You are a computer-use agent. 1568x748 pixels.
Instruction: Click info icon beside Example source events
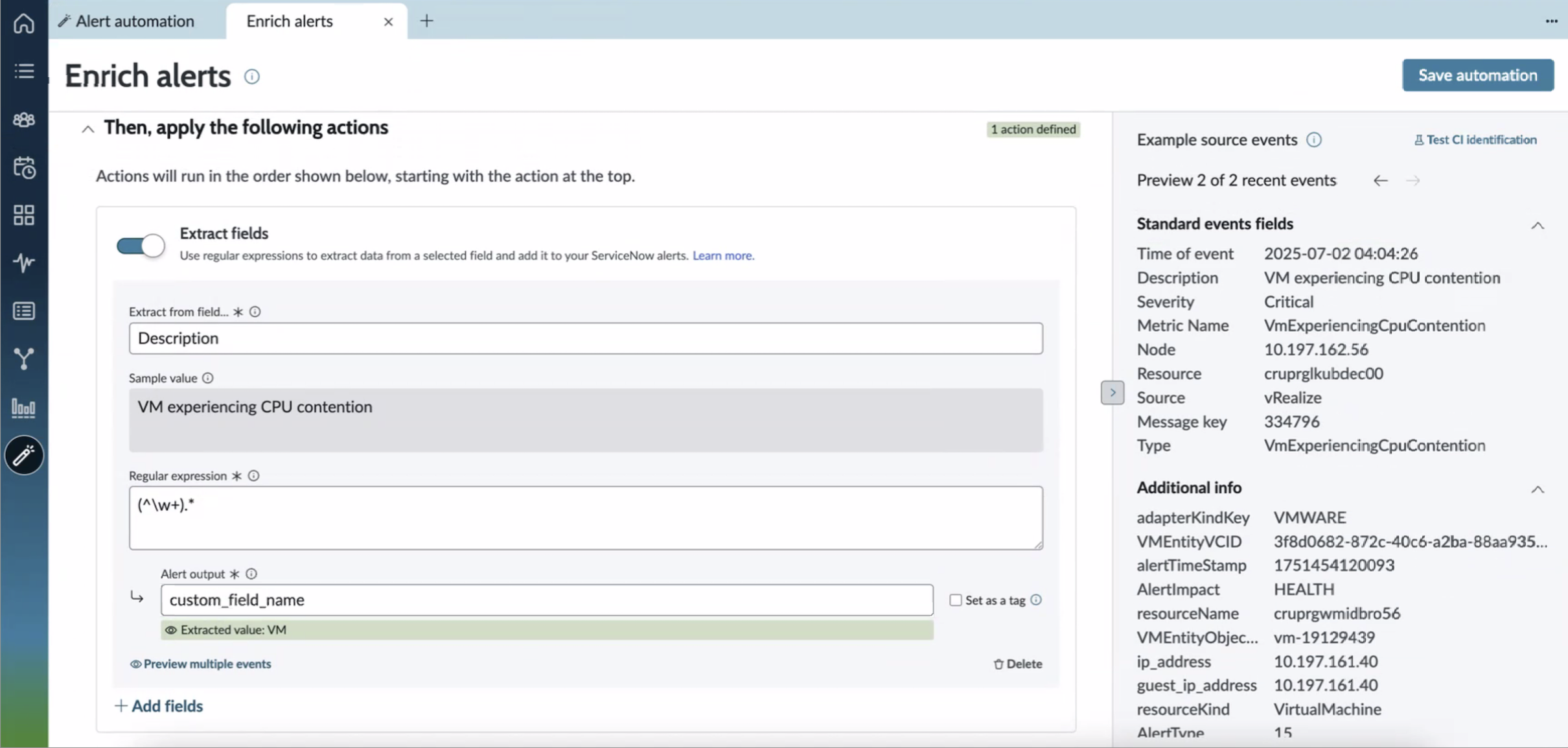point(1314,140)
